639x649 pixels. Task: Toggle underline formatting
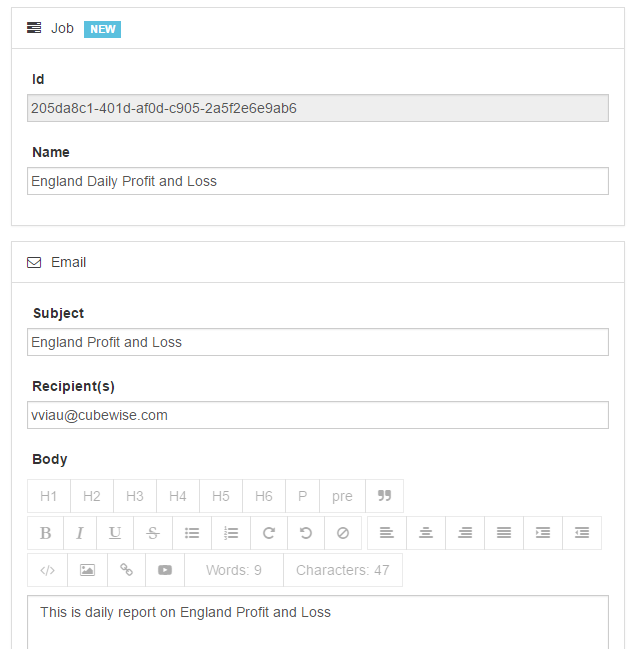point(115,533)
